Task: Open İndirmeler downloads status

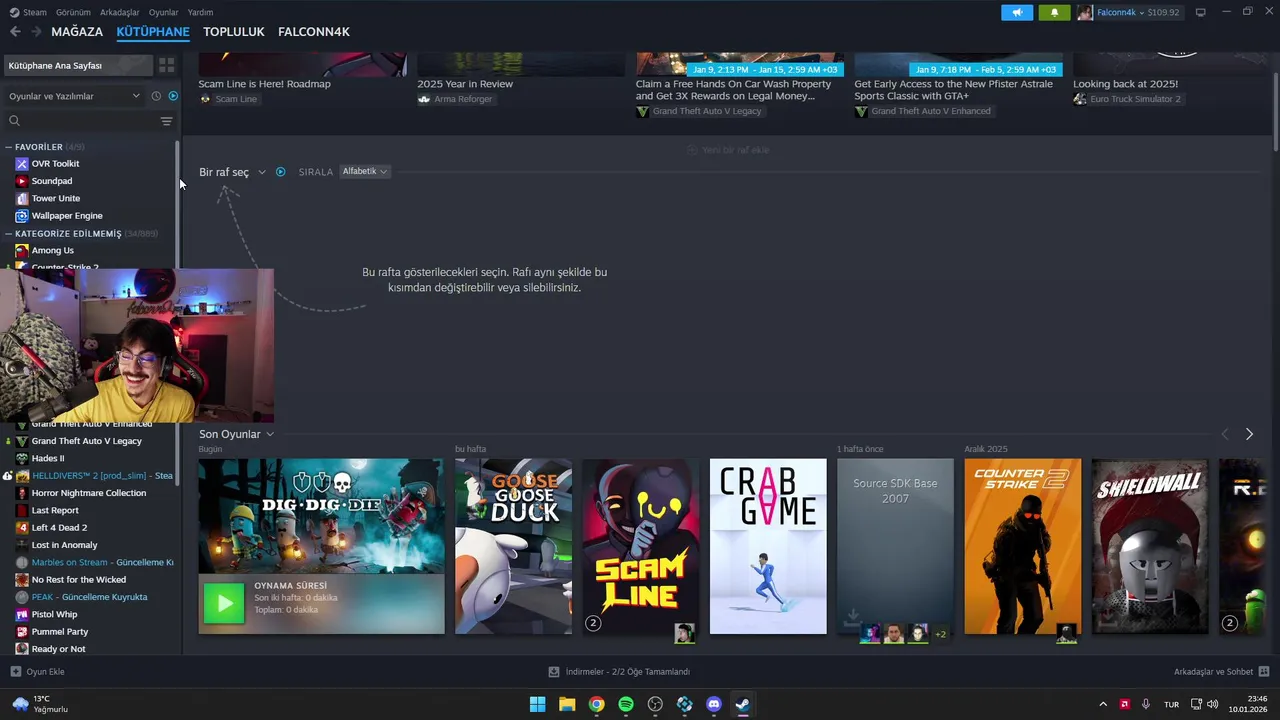Action: 620,672
